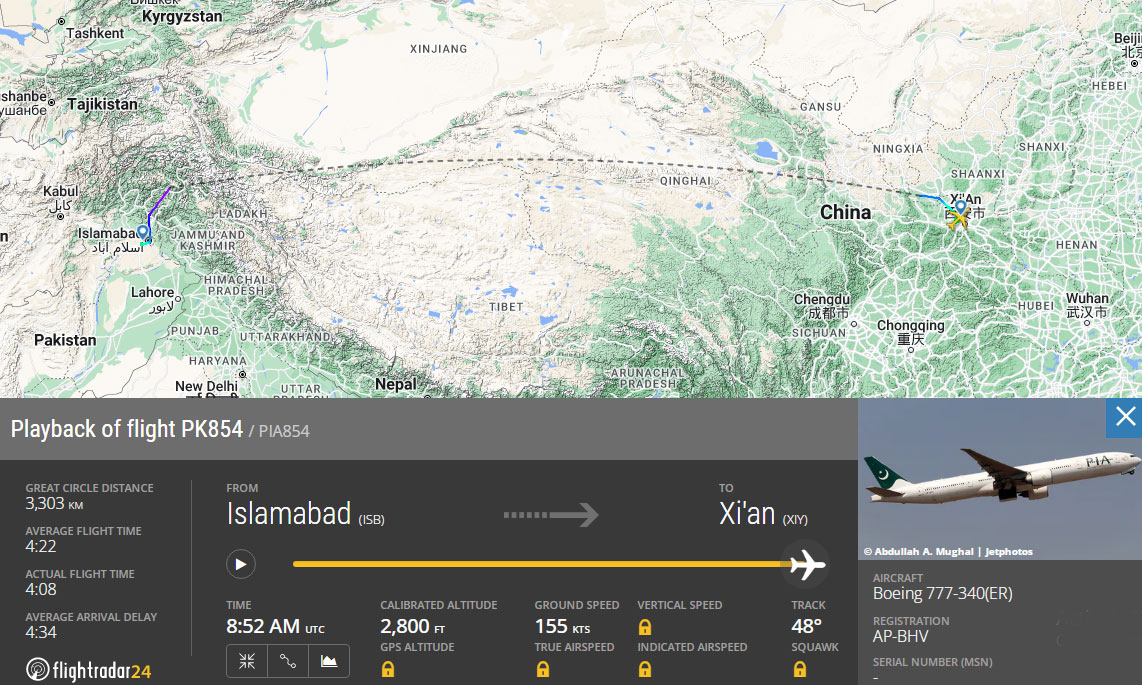Click the QINGHAI region label on map
Image resolution: width=1142 pixels, height=685 pixels.
coord(685,181)
